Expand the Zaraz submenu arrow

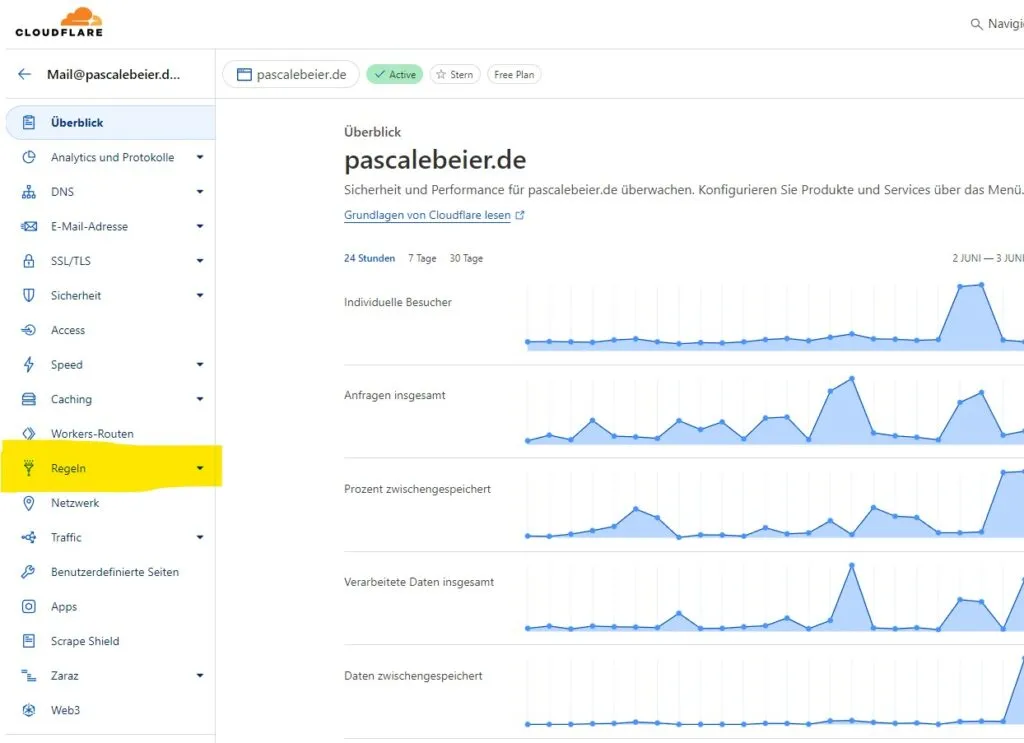point(200,676)
